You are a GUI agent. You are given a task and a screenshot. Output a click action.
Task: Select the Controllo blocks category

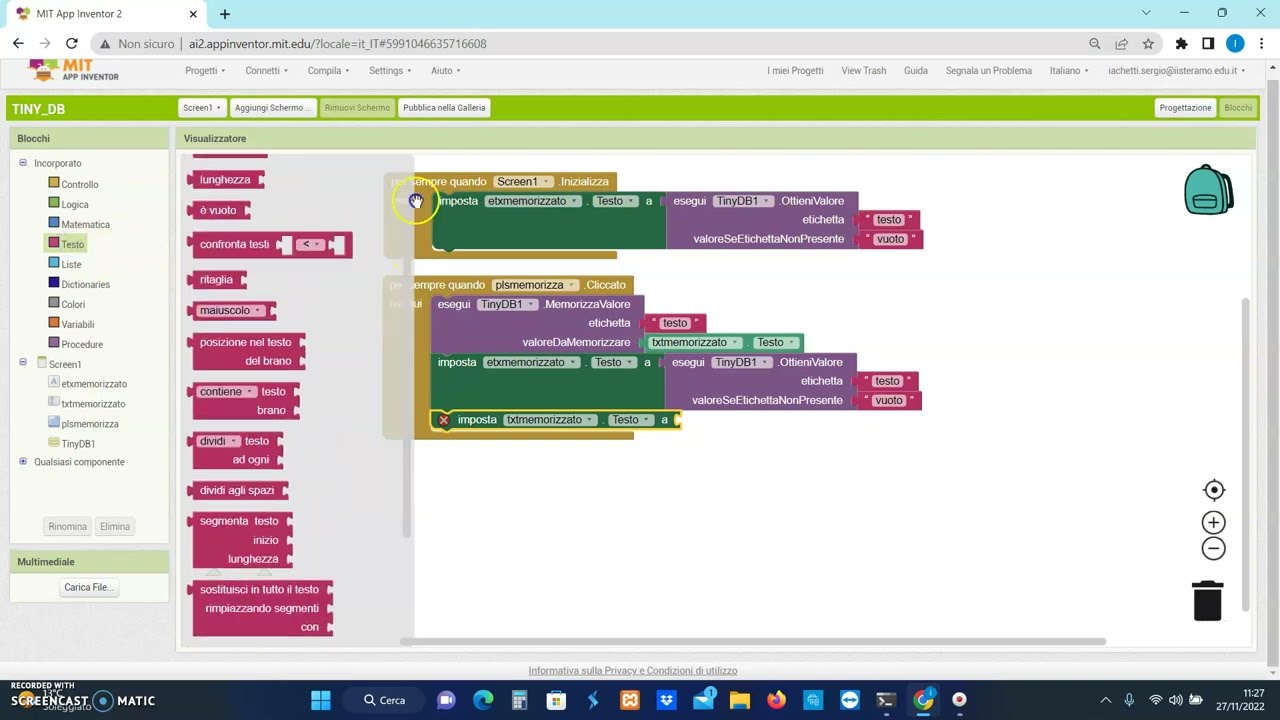click(x=80, y=184)
